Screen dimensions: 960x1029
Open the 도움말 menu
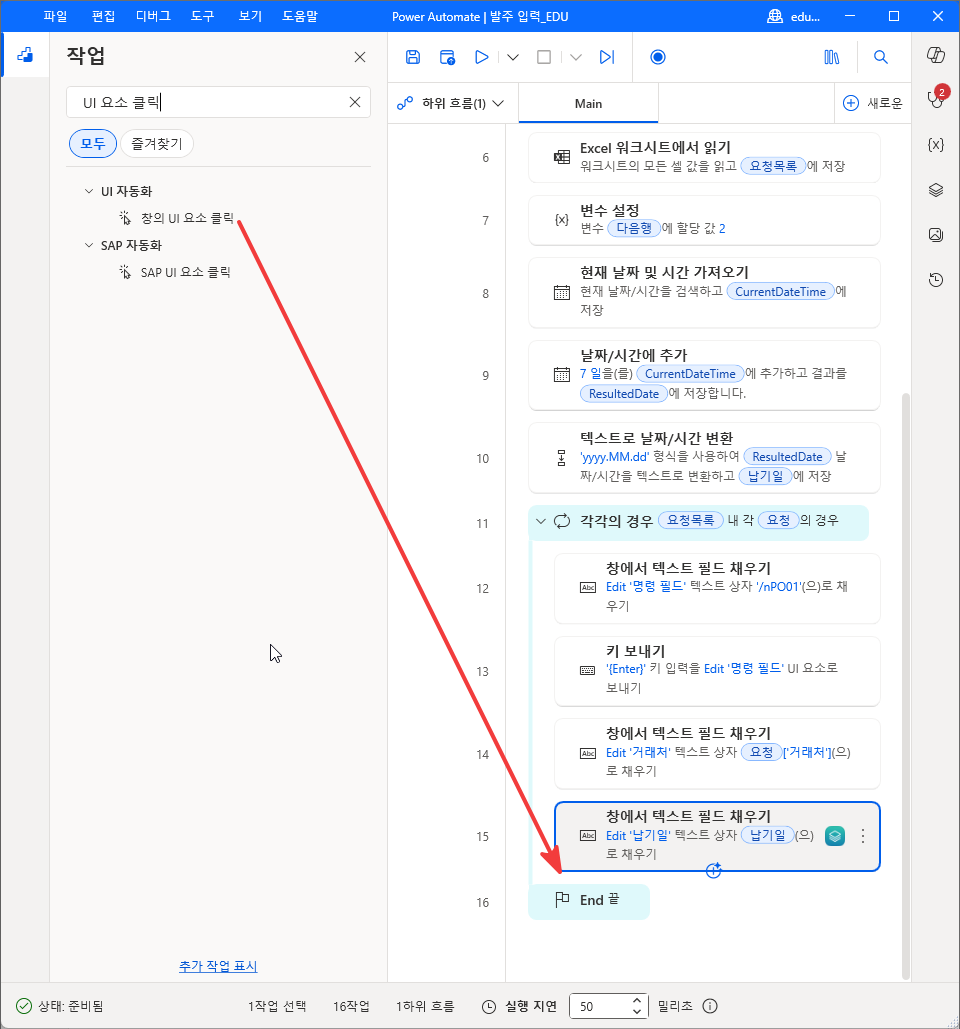click(300, 16)
